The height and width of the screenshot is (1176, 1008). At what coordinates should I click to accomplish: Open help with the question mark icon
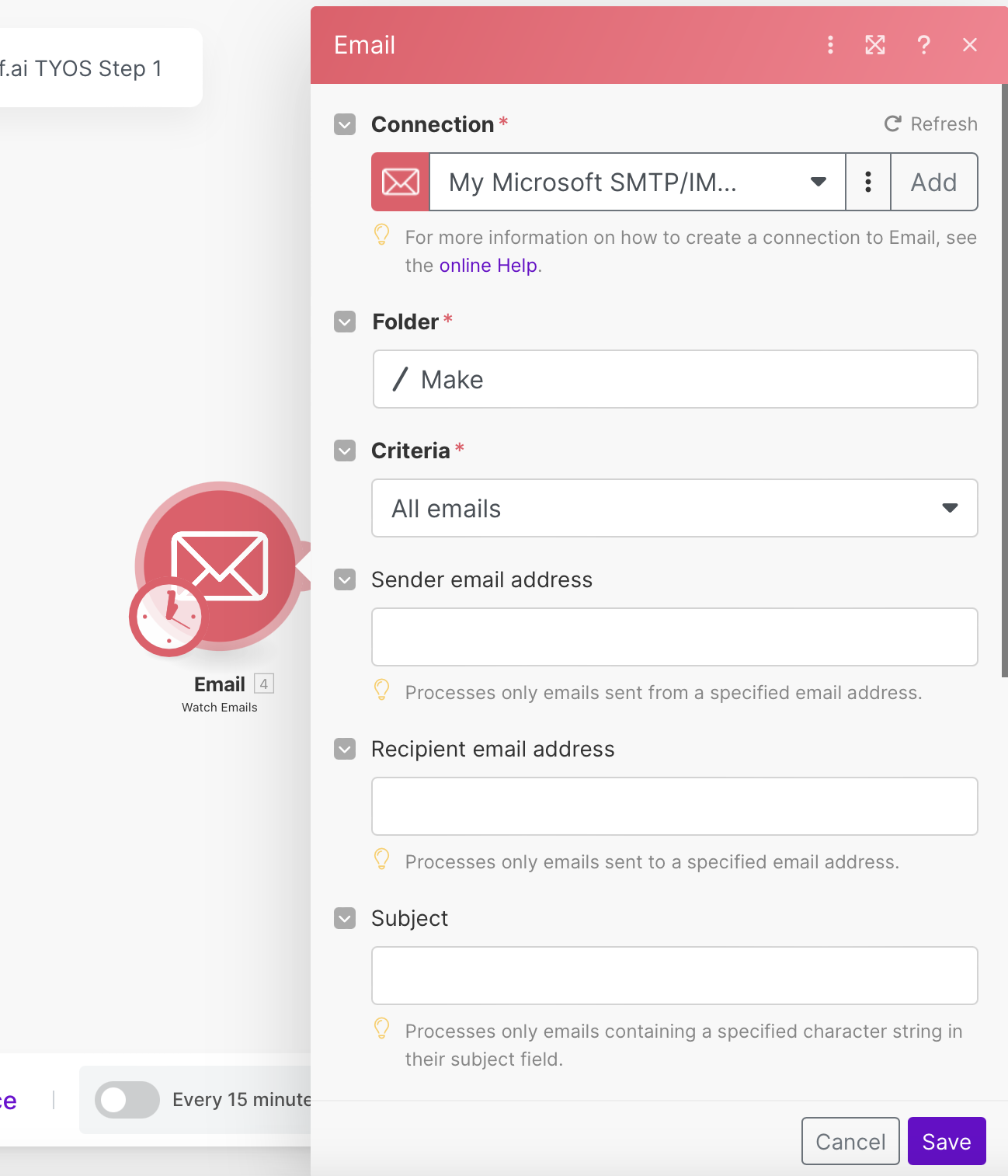pyautogui.click(x=923, y=45)
